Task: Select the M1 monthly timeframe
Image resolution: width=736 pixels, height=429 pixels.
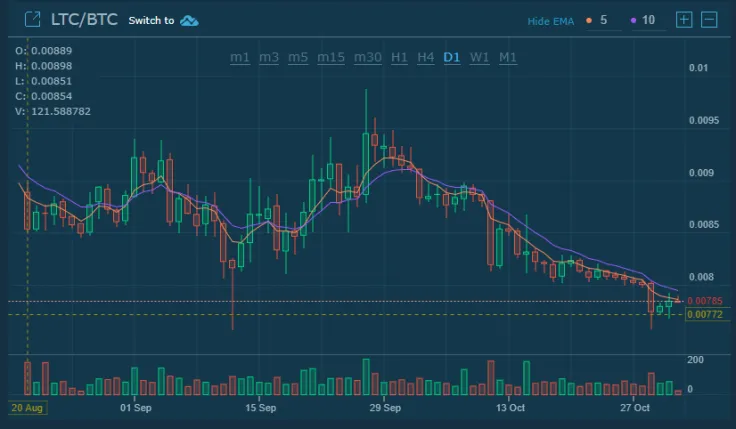Action: [507, 57]
